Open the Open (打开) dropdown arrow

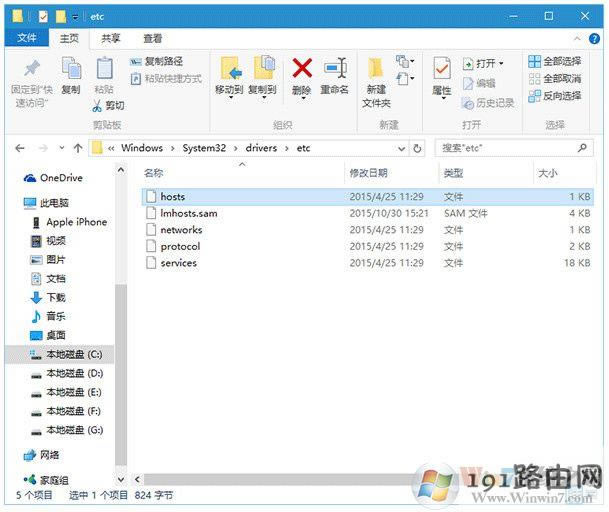coord(501,63)
